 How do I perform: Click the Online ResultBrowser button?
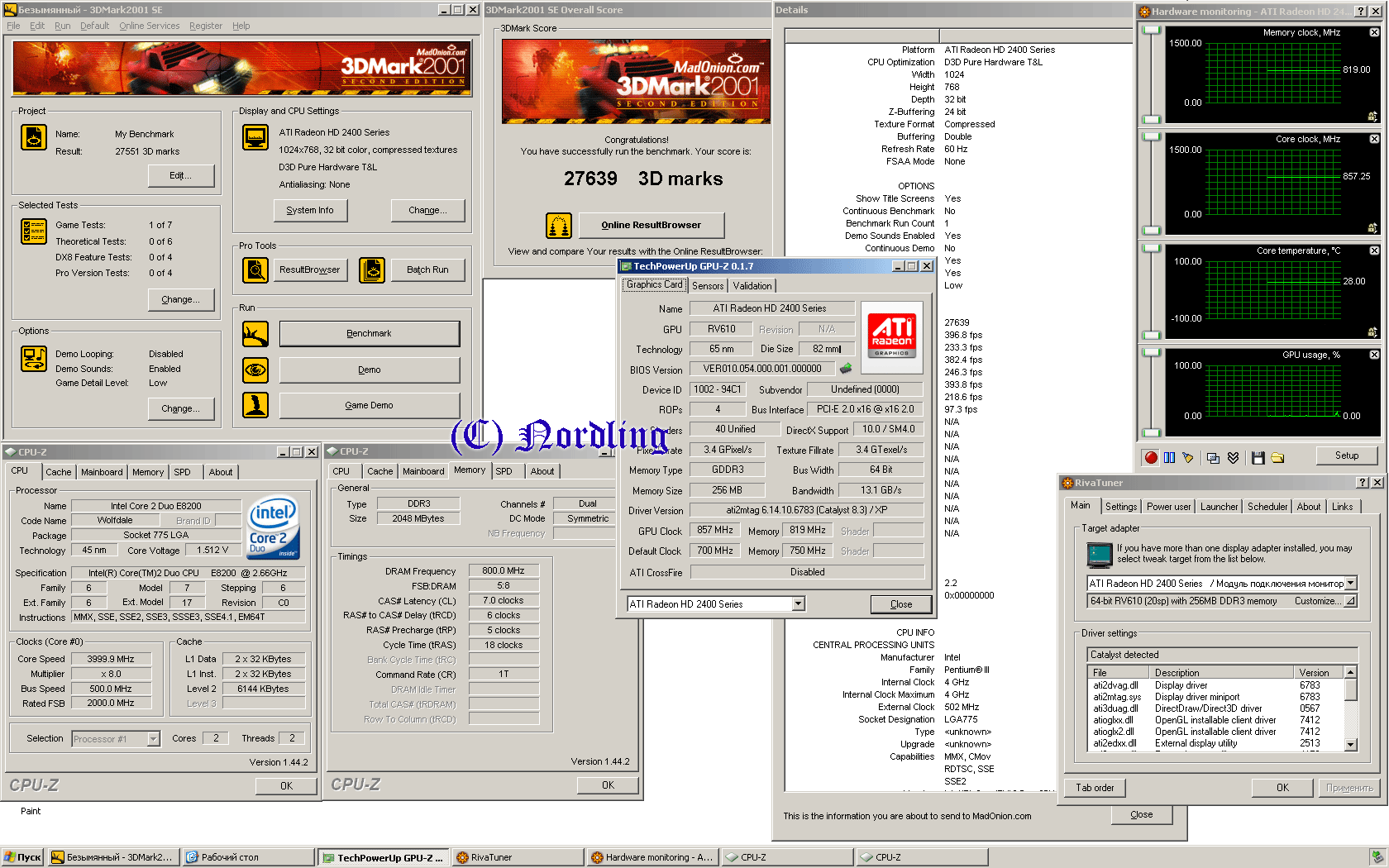point(651,225)
